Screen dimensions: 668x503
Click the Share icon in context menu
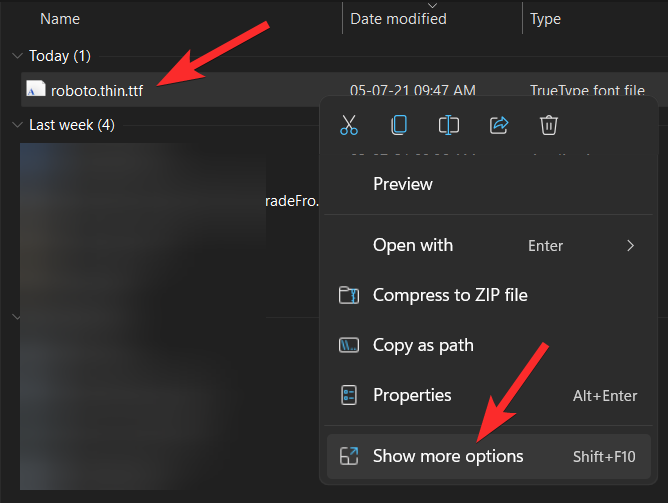[499, 125]
